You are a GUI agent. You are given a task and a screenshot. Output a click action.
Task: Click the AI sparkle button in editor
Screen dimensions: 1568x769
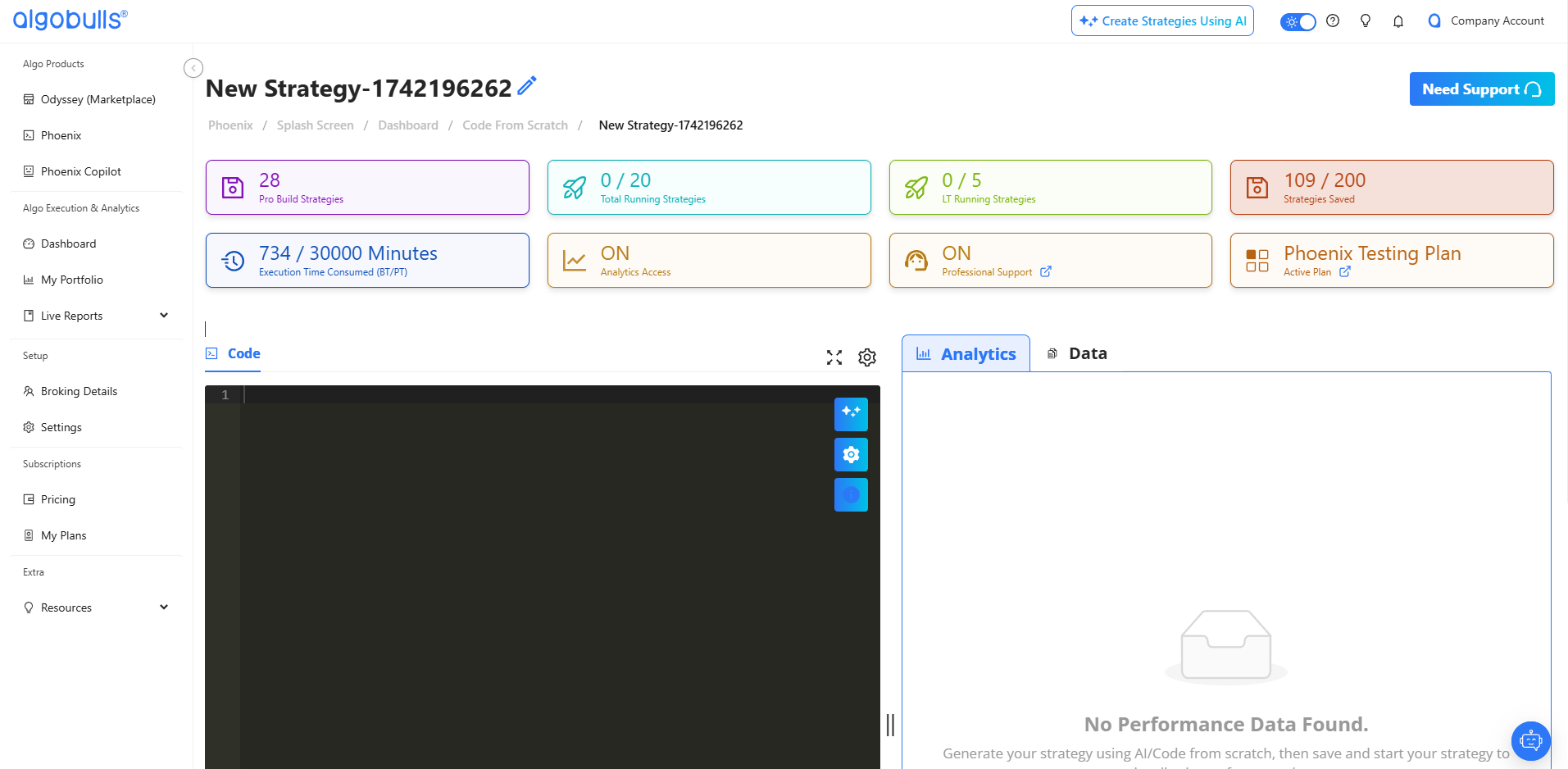pos(851,414)
